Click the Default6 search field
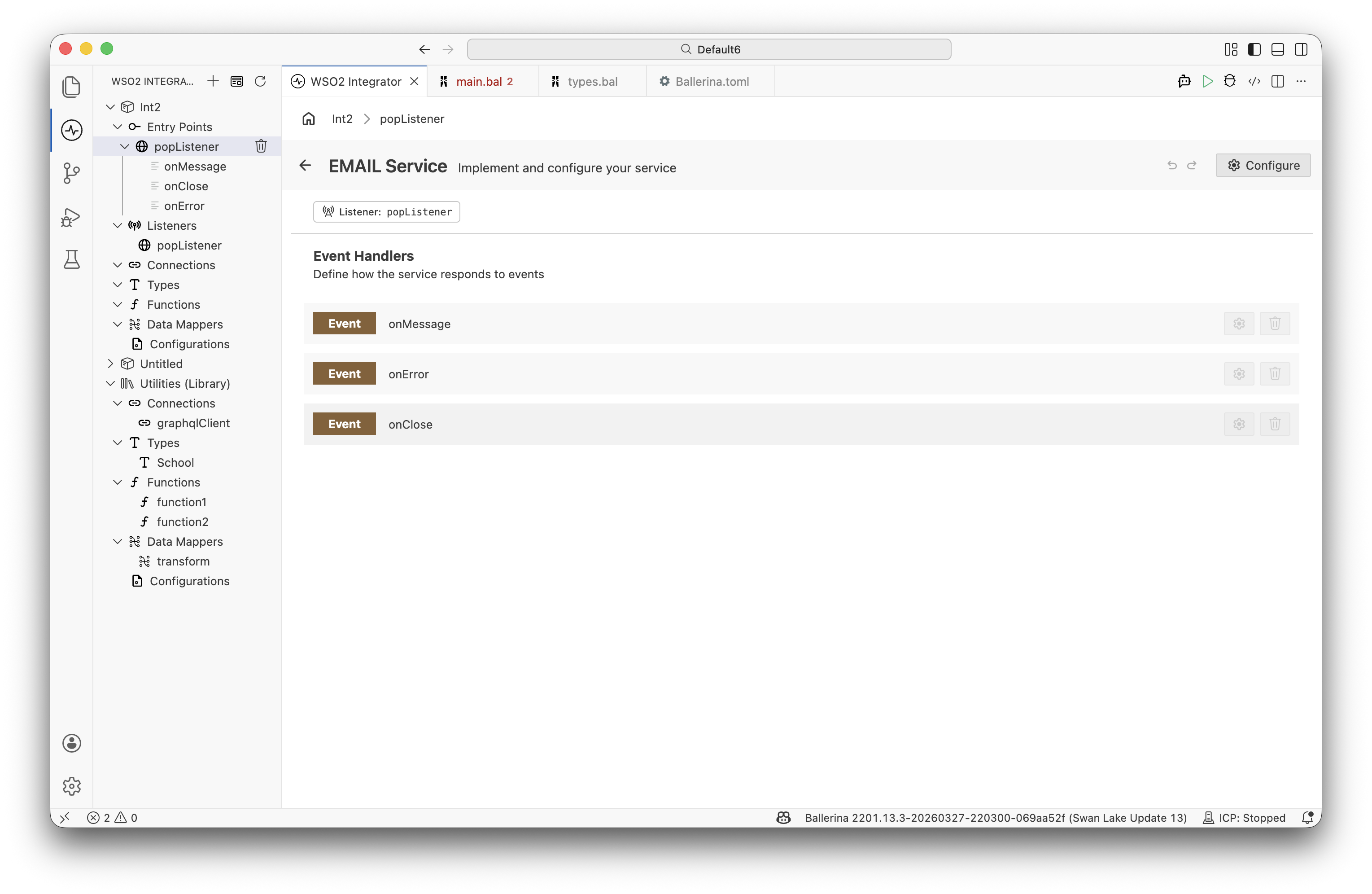The width and height of the screenshot is (1372, 894). click(x=708, y=50)
